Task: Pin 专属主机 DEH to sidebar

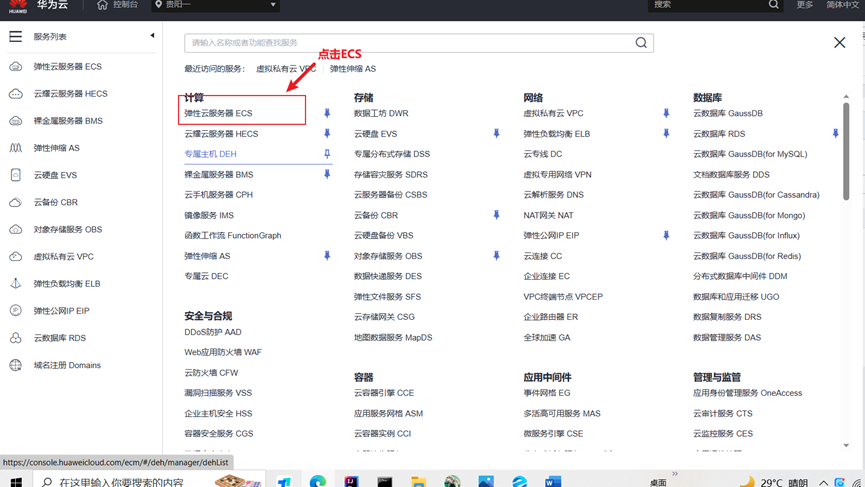Action: 327,154
